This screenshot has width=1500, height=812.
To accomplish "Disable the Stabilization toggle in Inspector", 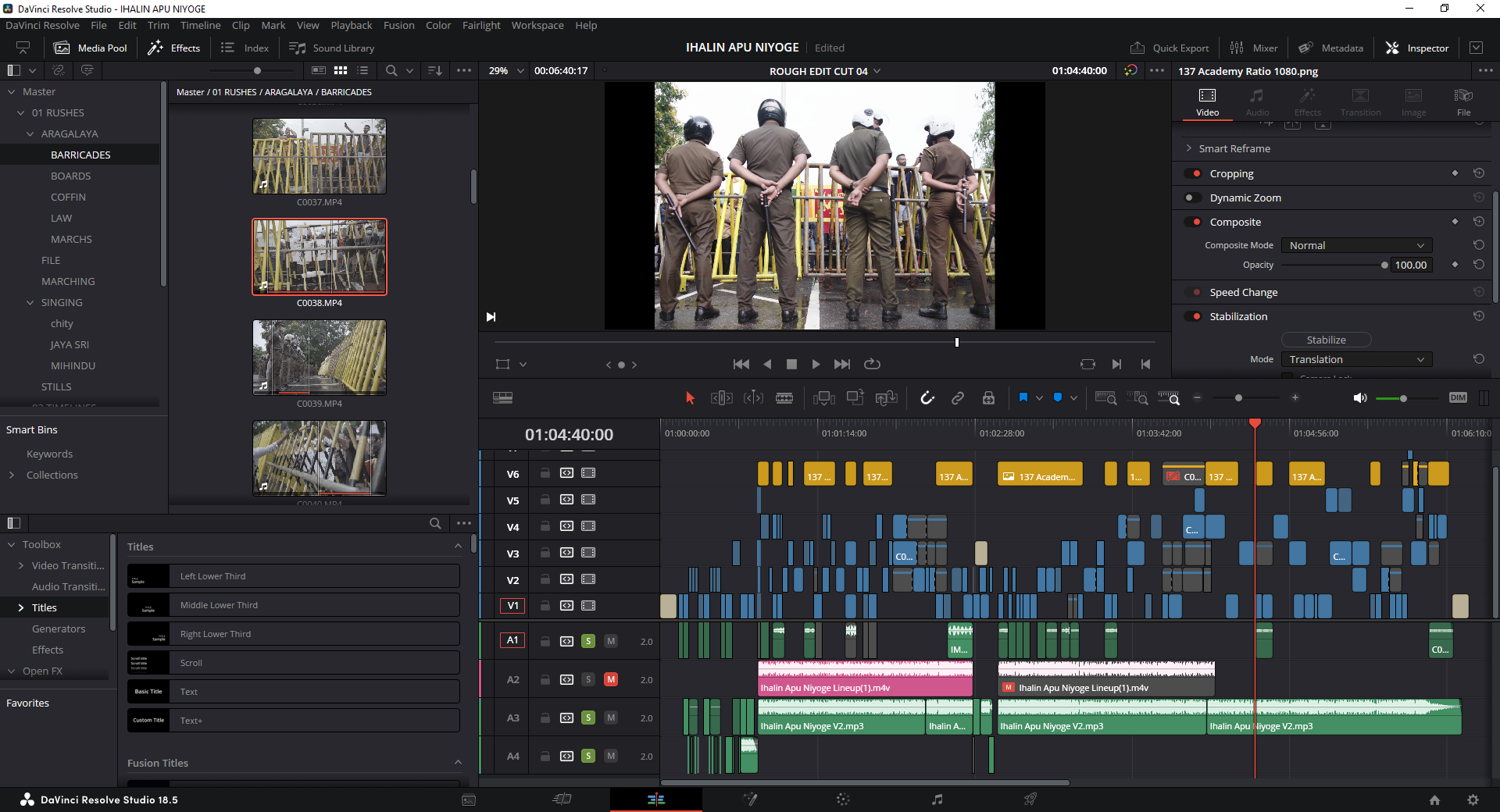I will (1194, 316).
